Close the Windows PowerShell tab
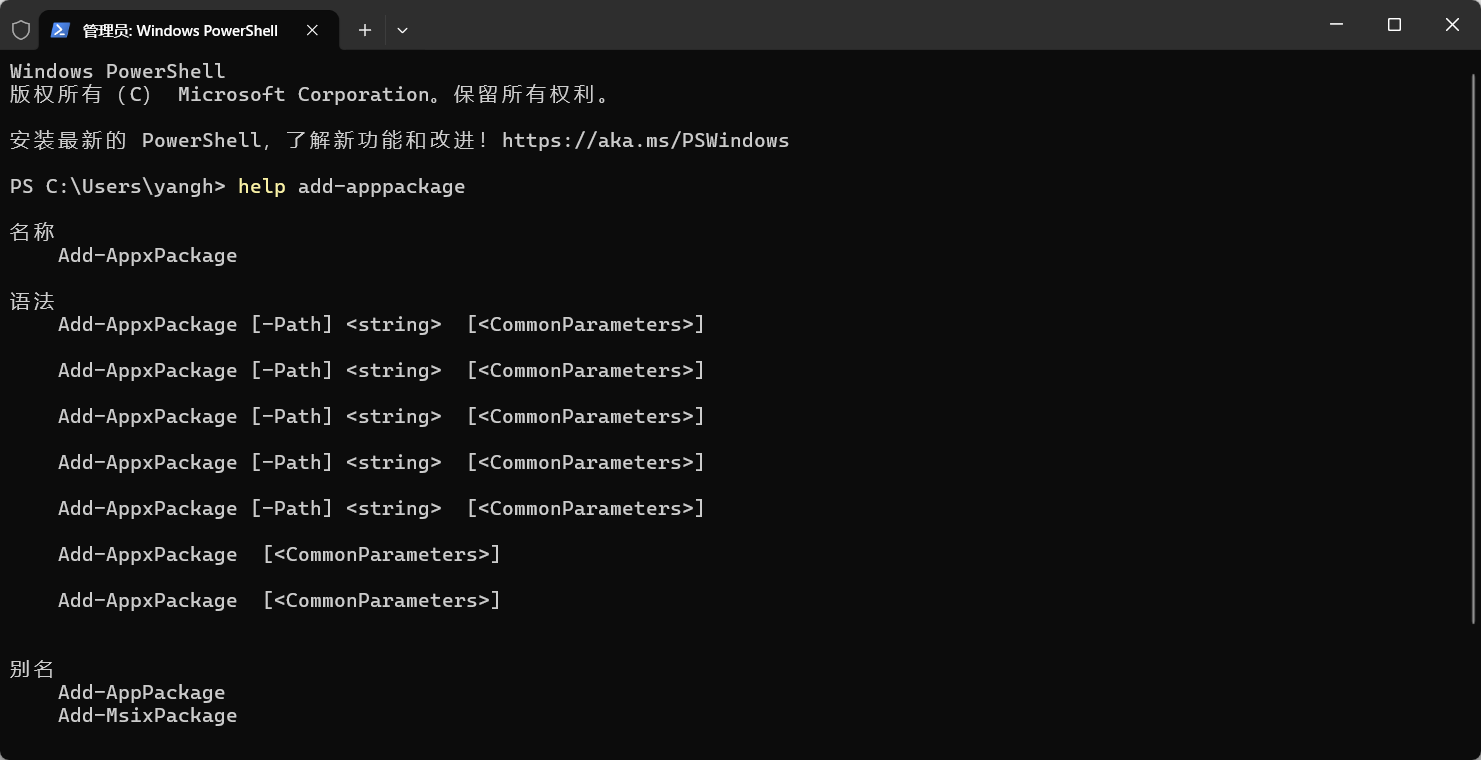The width and height of the screenshot is (1481, 760). [x=313, y=30]
